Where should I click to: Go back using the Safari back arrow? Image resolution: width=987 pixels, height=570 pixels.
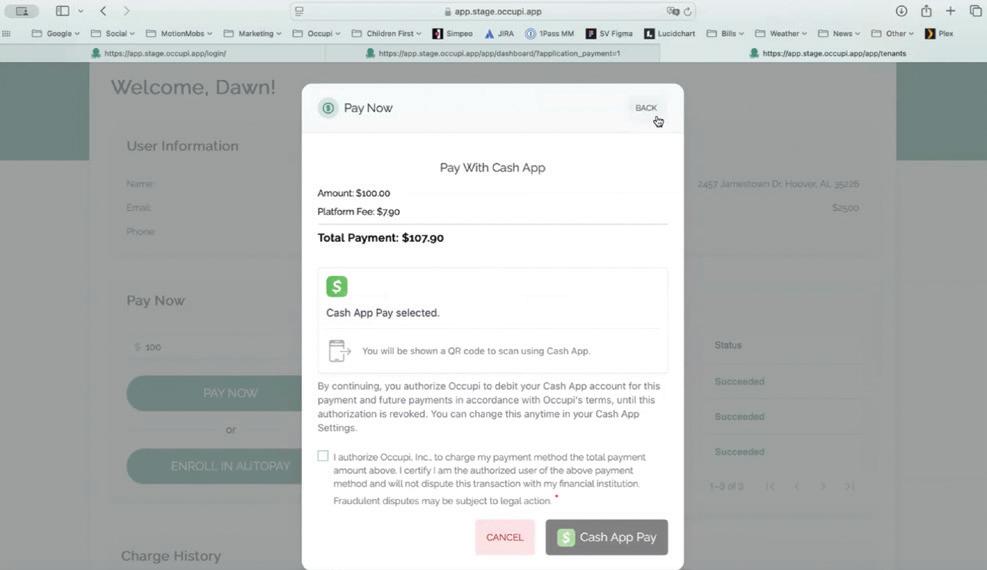103,11
